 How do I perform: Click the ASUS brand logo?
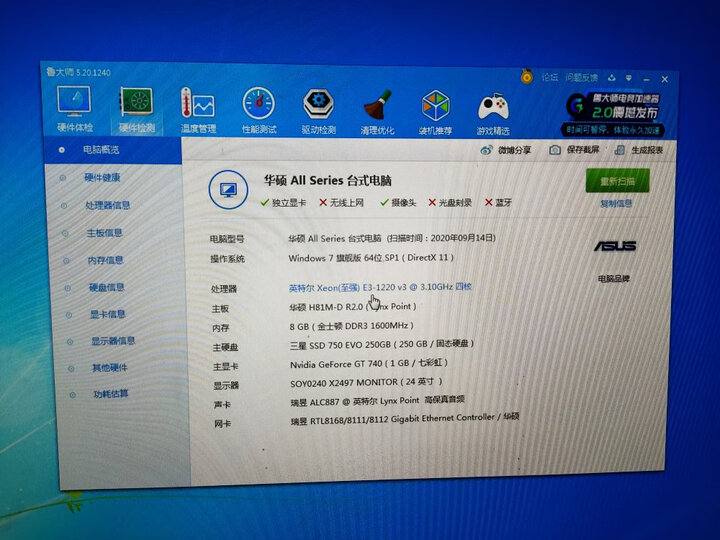pyautogui.click(x=615, y=246)
